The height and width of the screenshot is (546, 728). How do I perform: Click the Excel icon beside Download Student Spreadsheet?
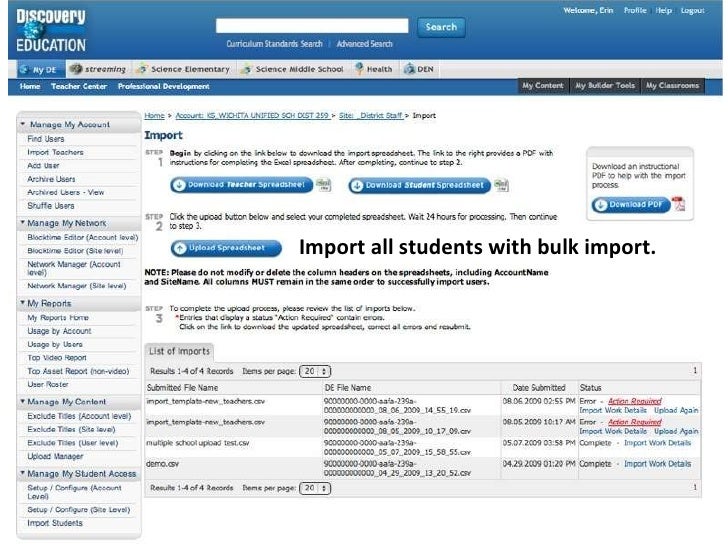click(501, 185)
